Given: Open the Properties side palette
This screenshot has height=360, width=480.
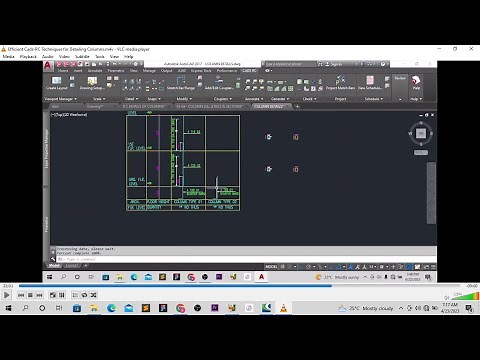Looking at the screenshot, I should (46, 224).
